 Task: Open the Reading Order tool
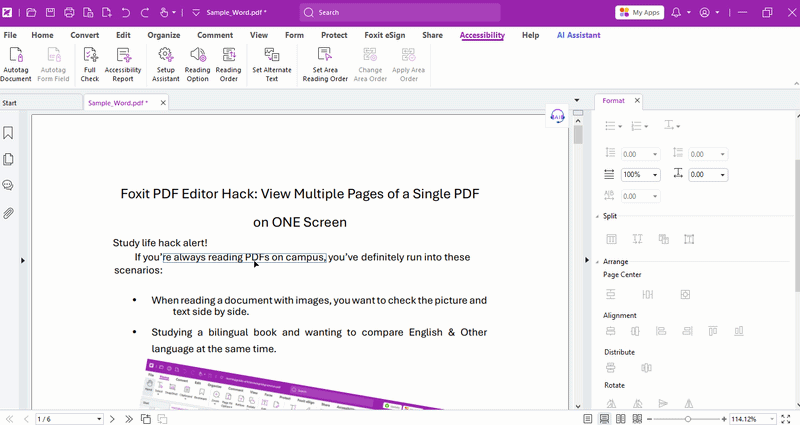point(229,64)
